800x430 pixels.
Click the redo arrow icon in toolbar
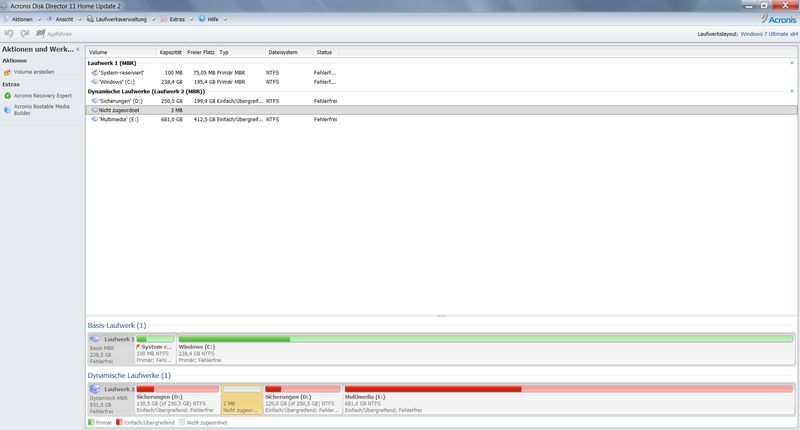24,33
